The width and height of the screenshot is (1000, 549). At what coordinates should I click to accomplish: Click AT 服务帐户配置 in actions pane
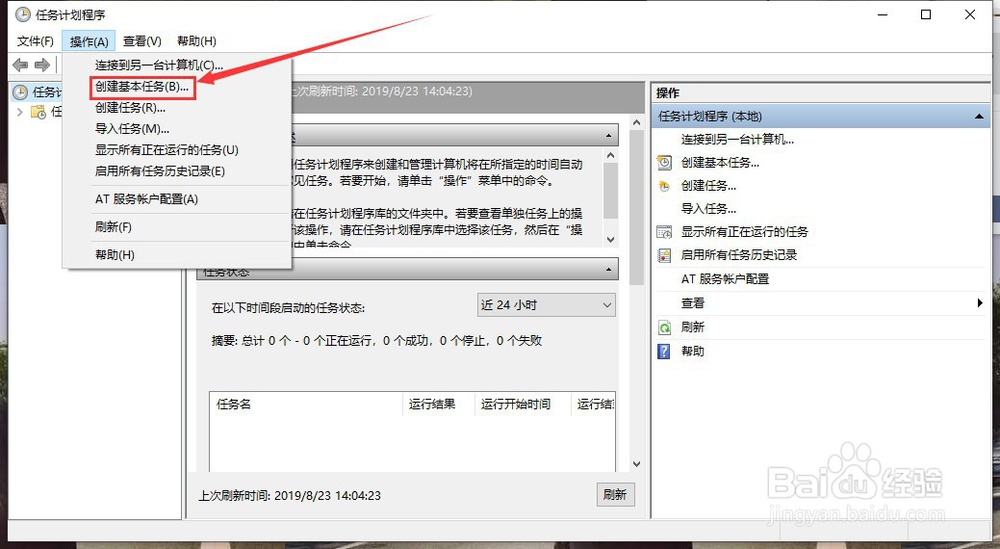[x=725, y=279]
